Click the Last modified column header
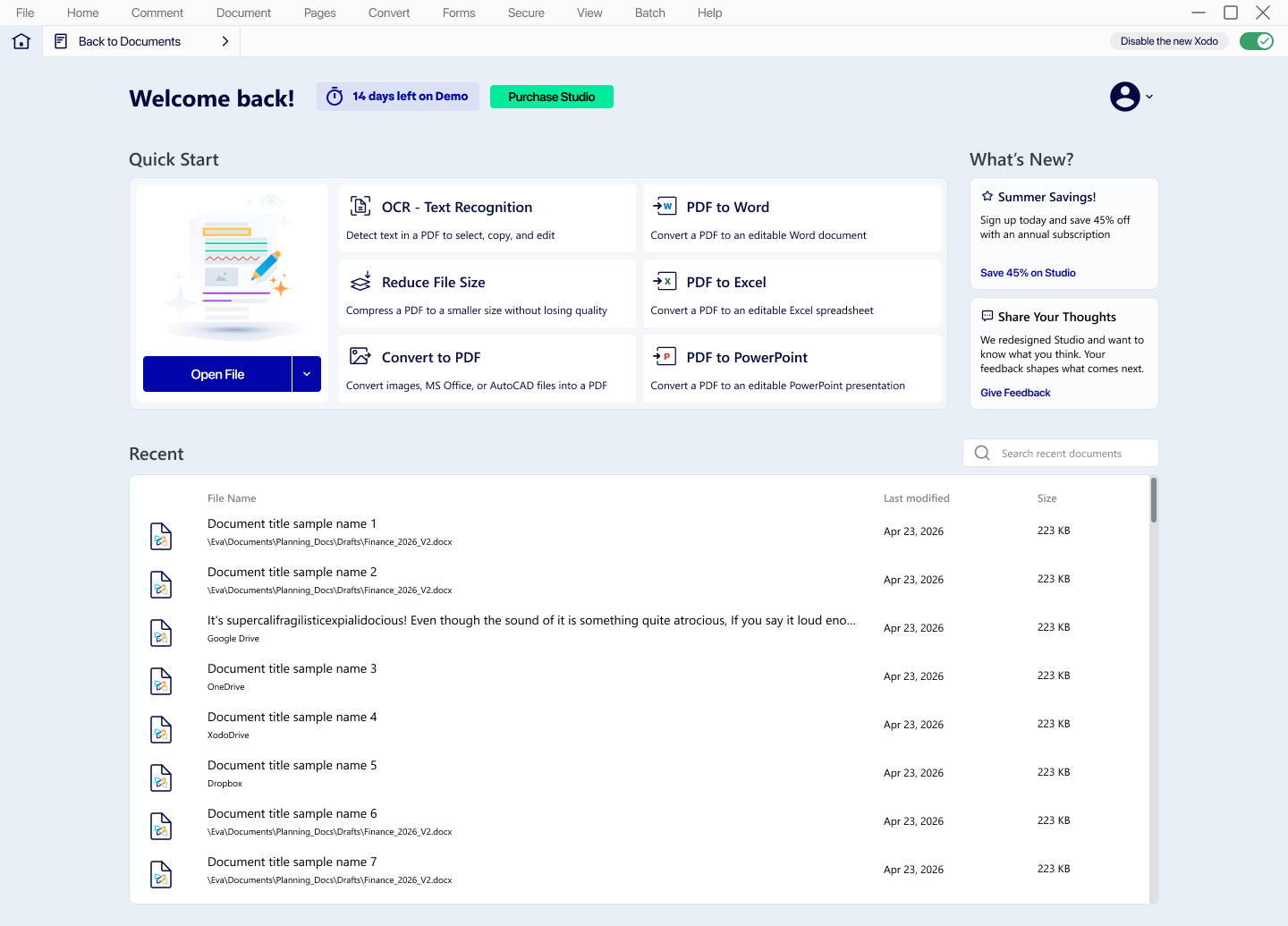The image size is (1288, 926). tap(917, 498)
